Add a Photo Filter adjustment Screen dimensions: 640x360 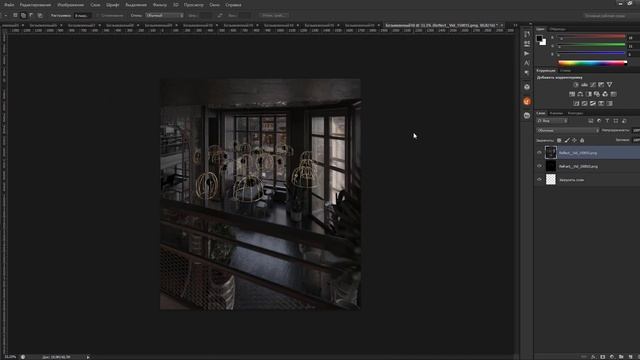tap(597, 94)
